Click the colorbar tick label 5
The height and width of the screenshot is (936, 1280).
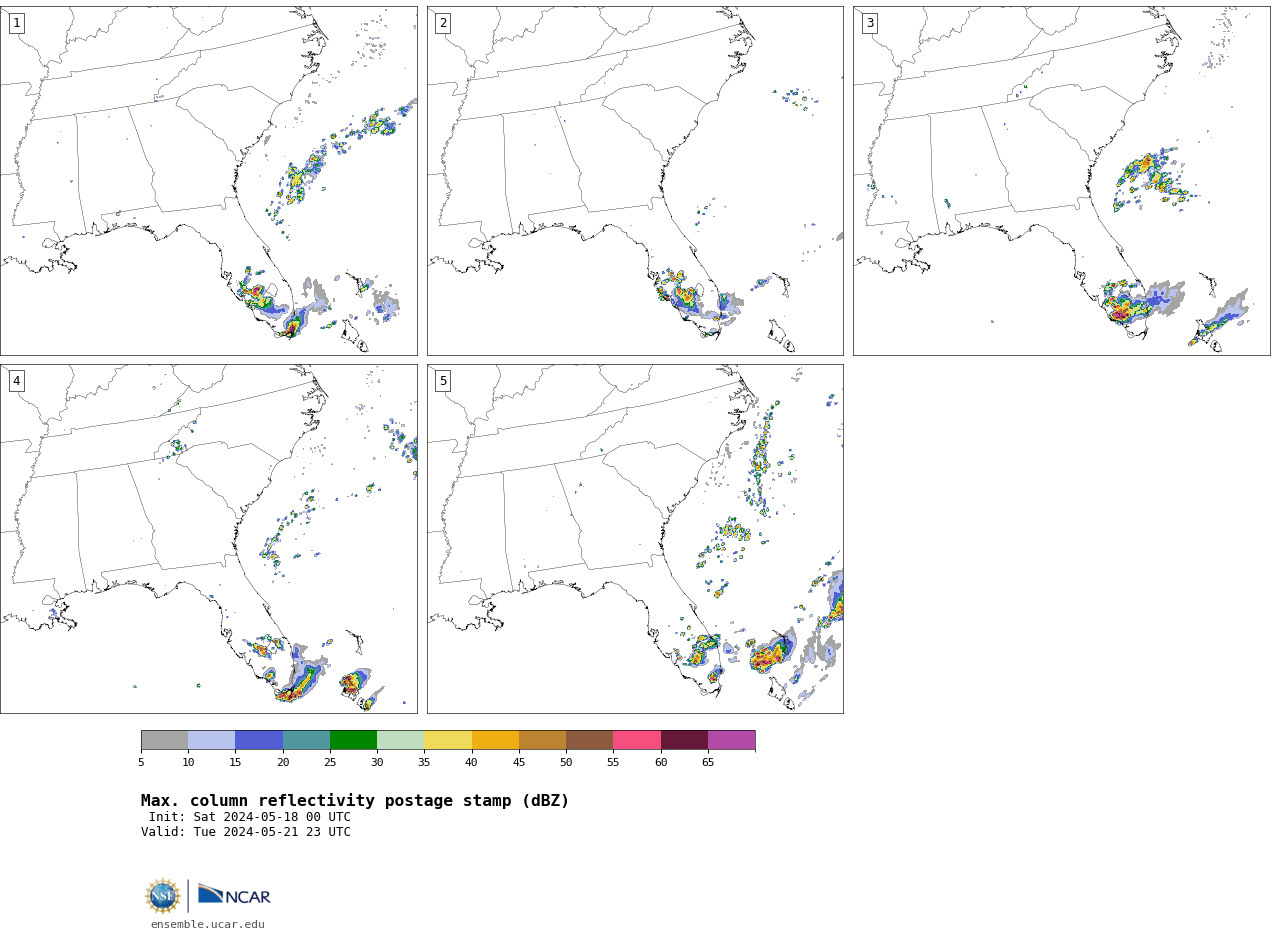pos(141,763)
